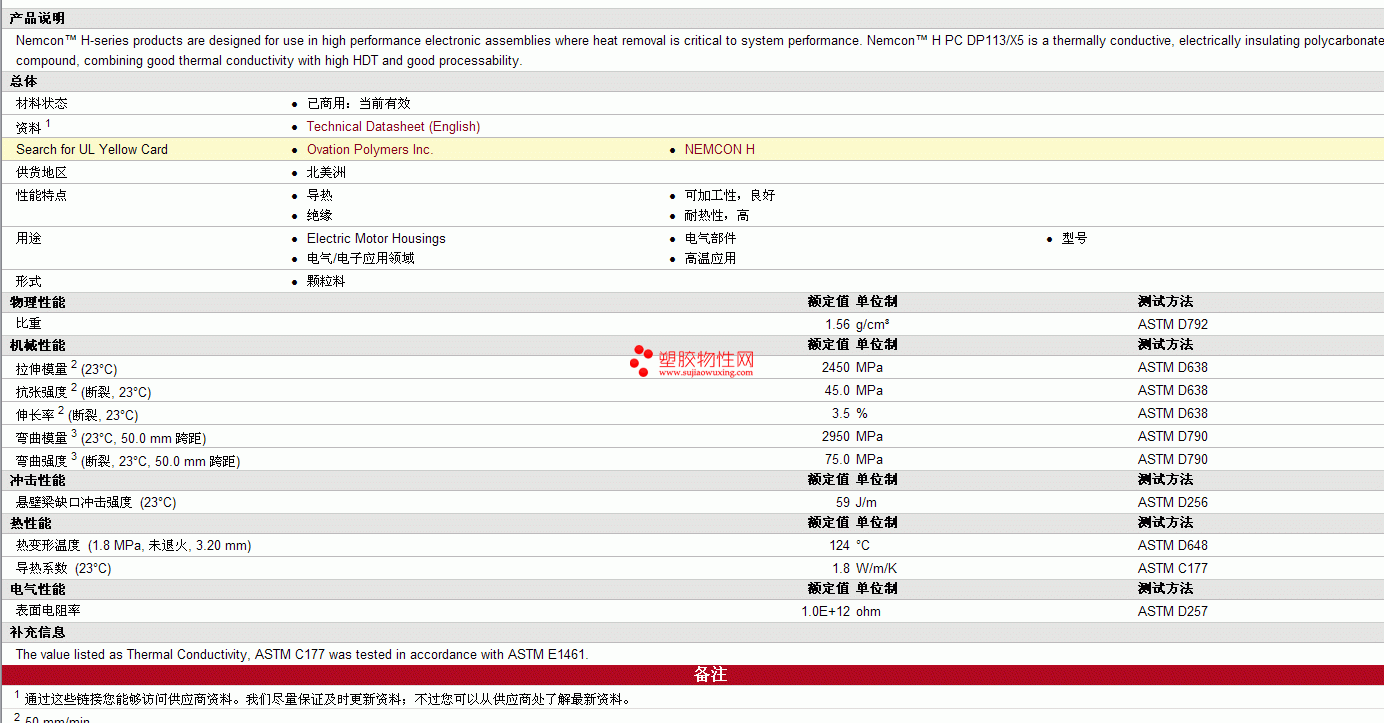Select the 1.8 thermal conductivity value
Viewport: 1384px width, 723px height.
(x=841, y=569)
